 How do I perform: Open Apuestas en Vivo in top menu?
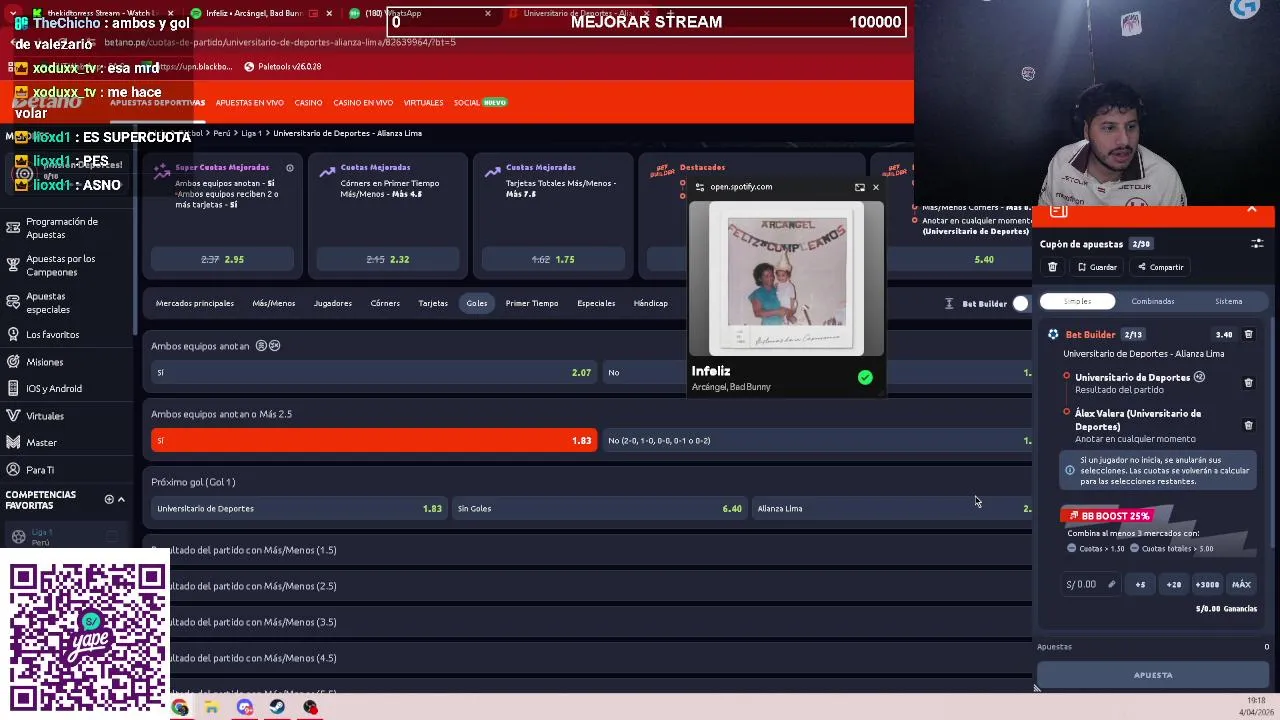point(249,103)
